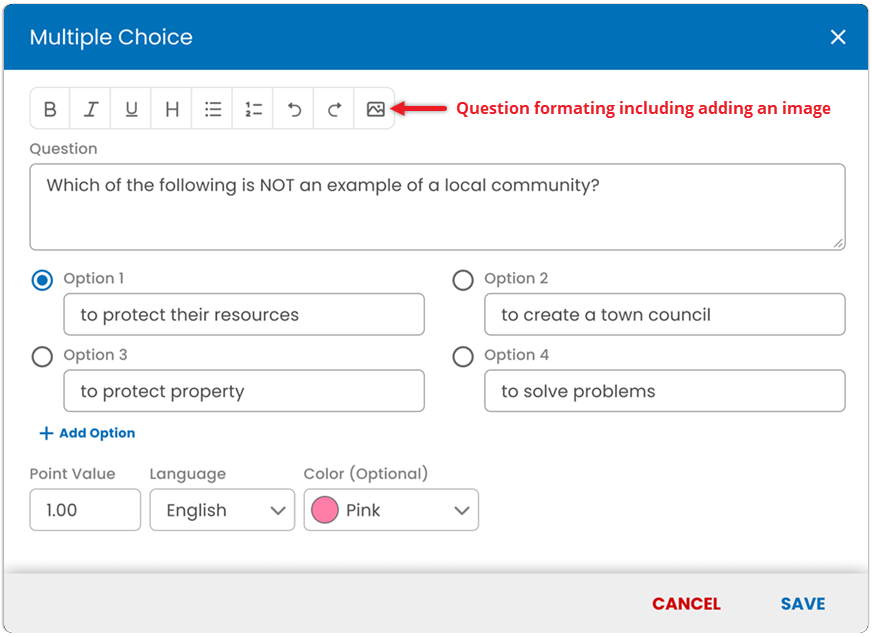Viewport: 872px width, 637px height.
Task: Save the multiple choice question
Action: coord(802,604)
